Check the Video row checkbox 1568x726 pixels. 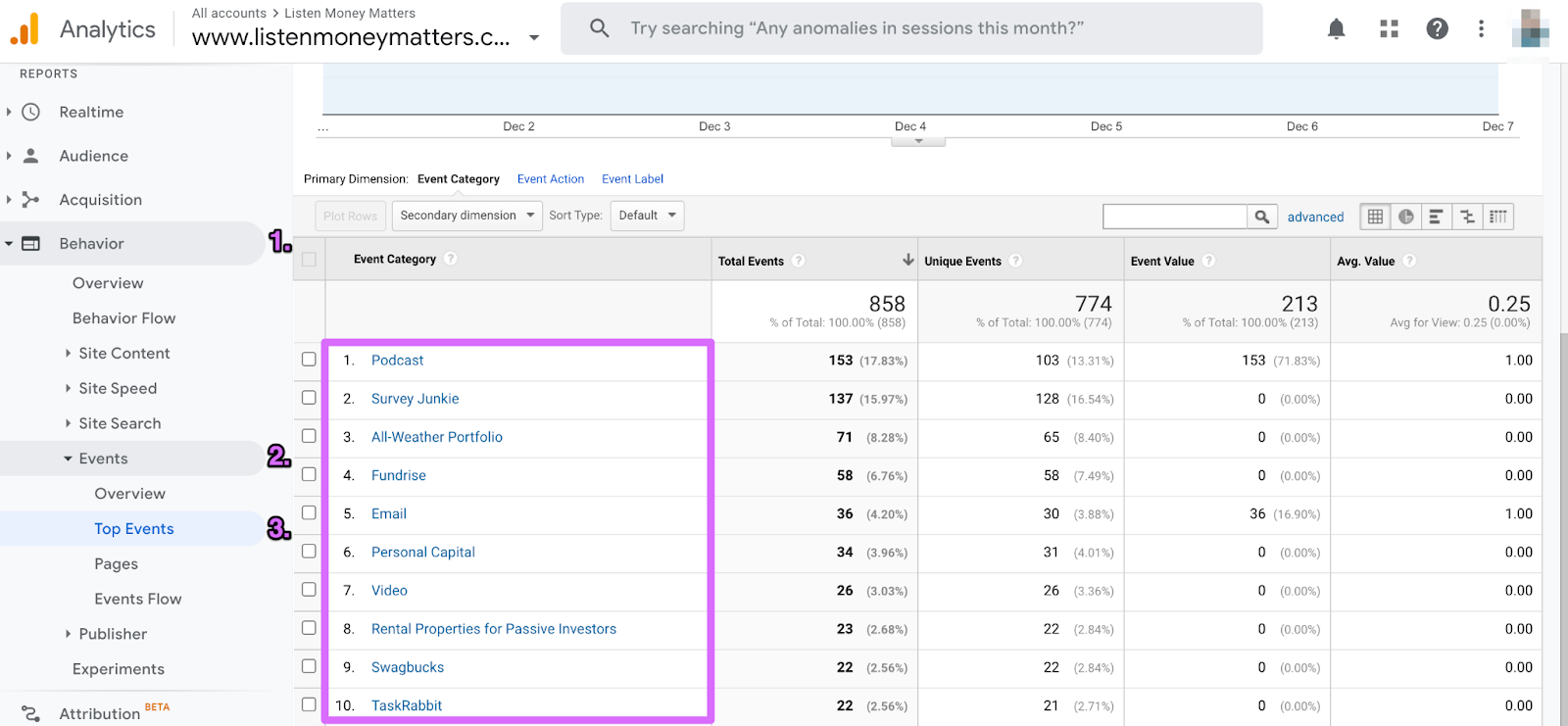click(x=309, y=590)
